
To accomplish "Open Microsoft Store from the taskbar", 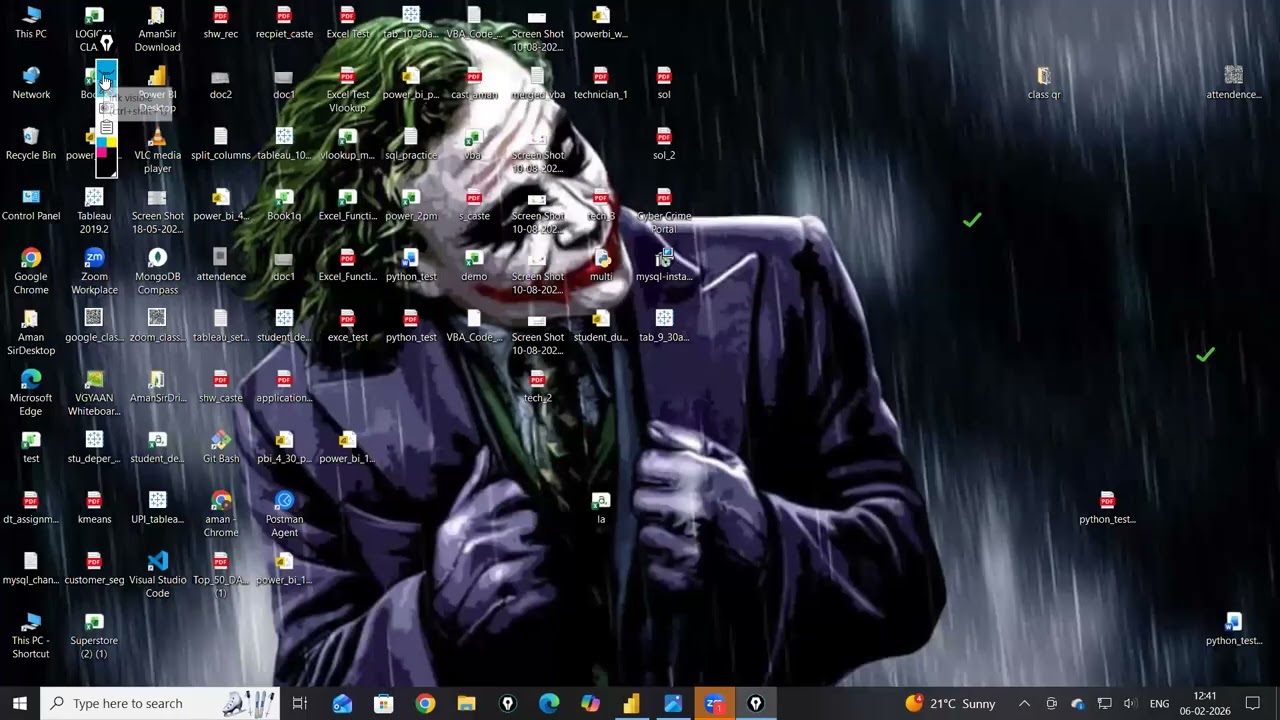I will pyautogui.click(x=384, y=703).
